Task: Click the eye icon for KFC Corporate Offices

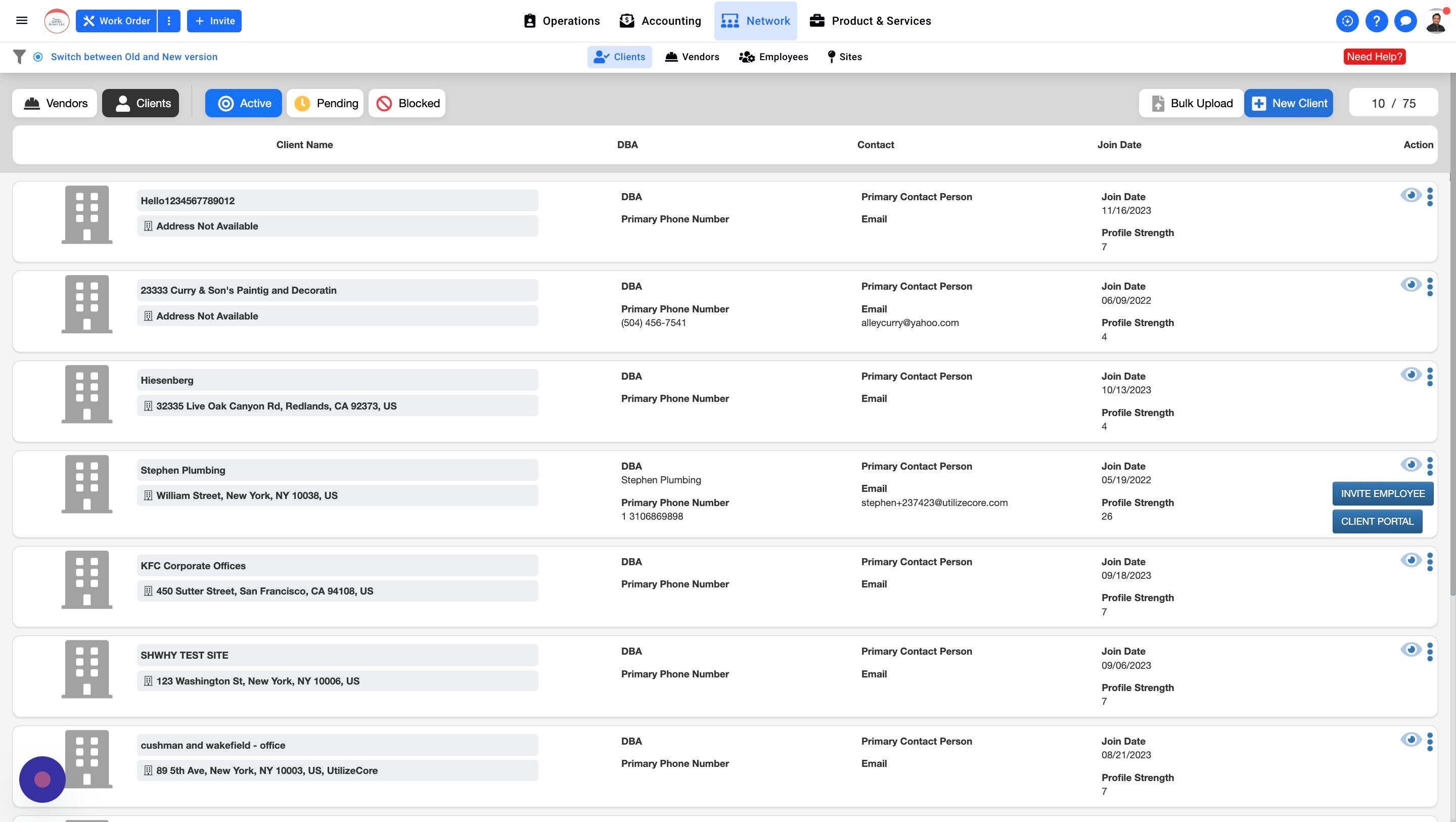Action: [x=1411, y=560]
